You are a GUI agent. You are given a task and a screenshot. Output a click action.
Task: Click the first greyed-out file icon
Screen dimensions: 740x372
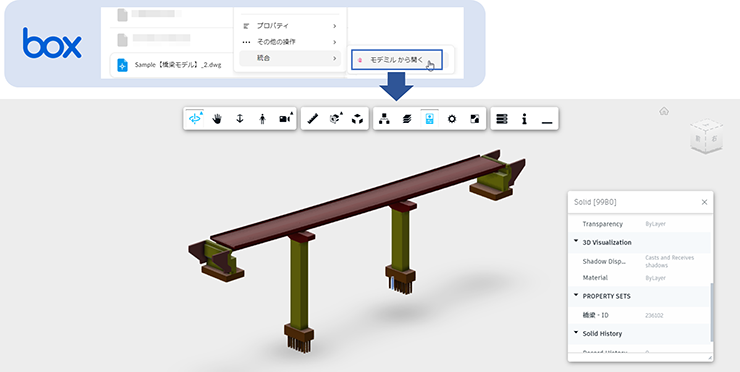coord(122,15)
